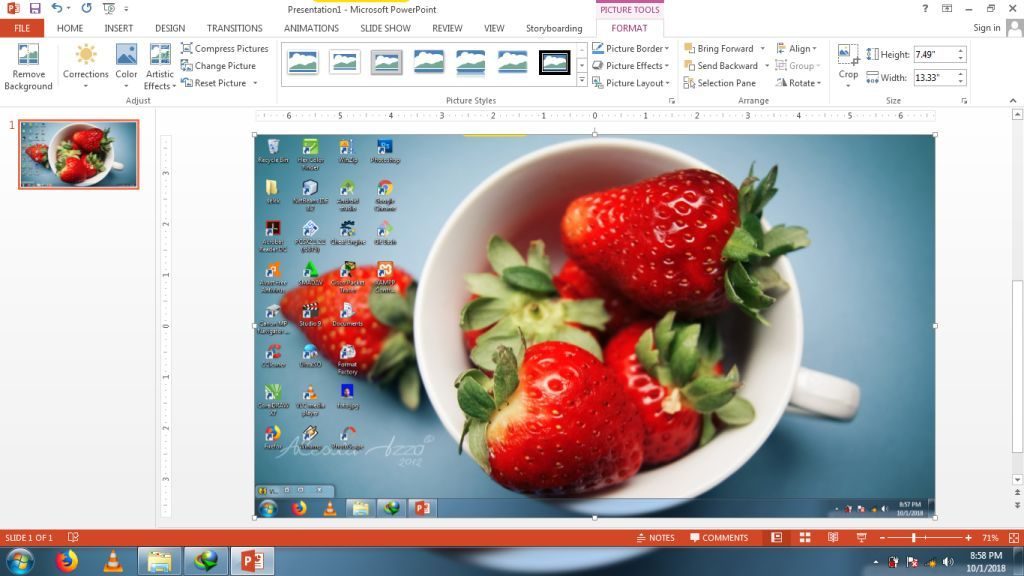This screenshot has height=576, width=1024.
Task: Toggle the COMMENTS pane
Action: click(719, 537)
